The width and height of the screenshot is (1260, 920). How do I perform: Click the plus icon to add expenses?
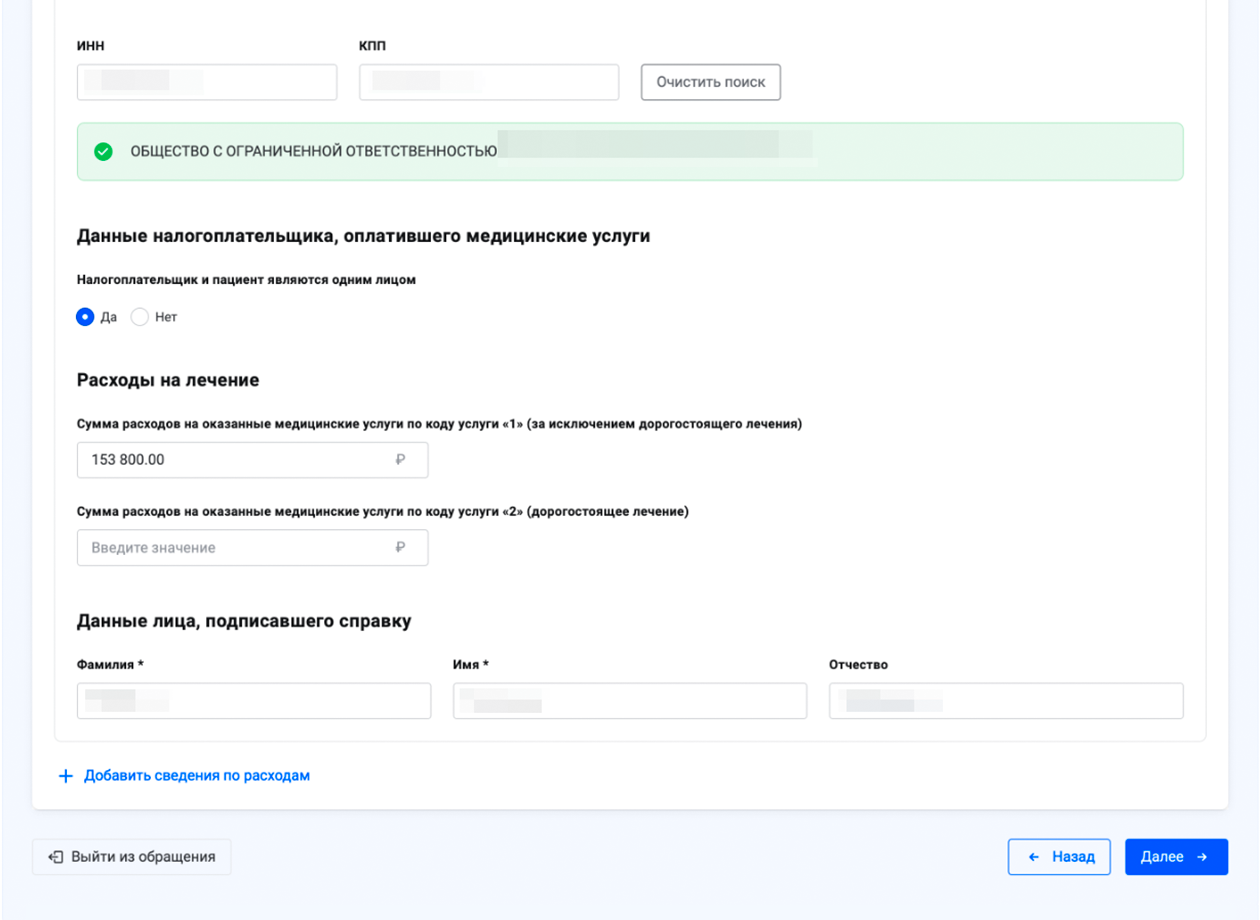pyautogui.click(x=66, y=776)
